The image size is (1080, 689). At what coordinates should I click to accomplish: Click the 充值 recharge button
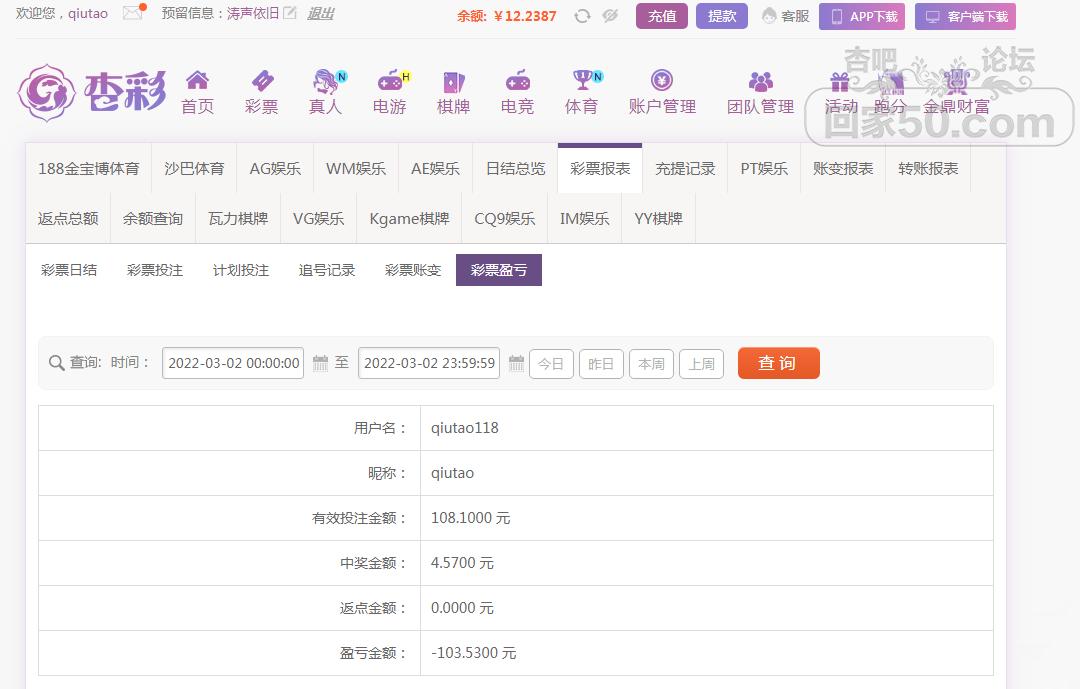661,16
